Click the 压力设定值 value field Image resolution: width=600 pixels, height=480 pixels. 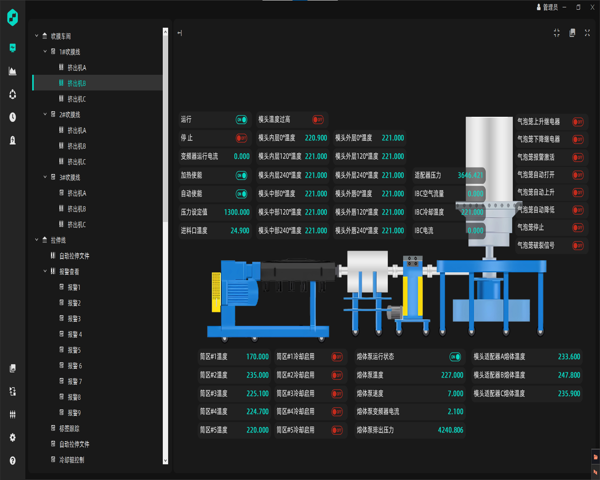[236, 212]
